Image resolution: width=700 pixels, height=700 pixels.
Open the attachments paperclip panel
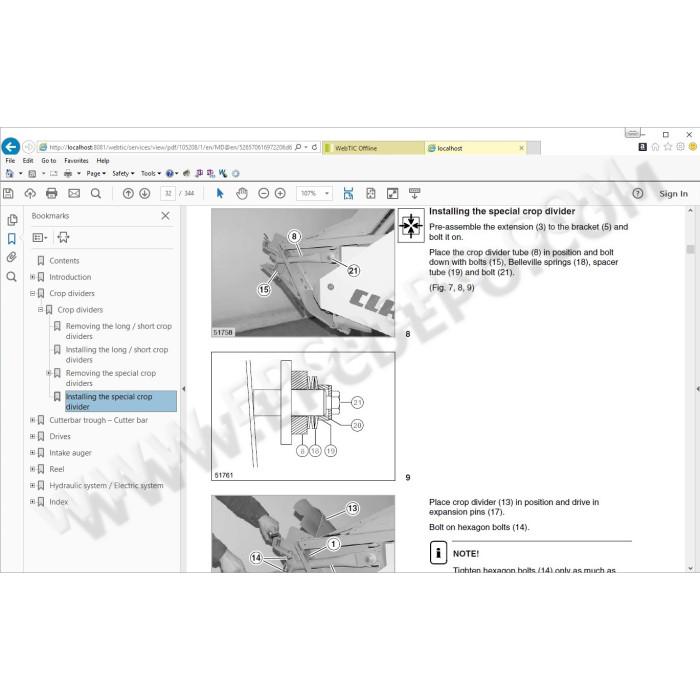(x=12, y=257)
